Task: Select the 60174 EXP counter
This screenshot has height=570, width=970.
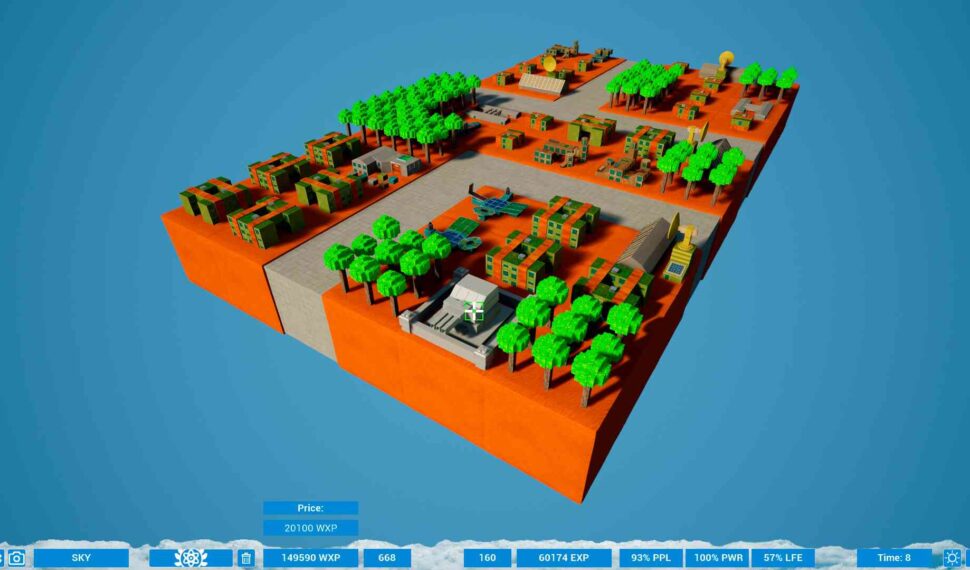Action: click(564, 558)
